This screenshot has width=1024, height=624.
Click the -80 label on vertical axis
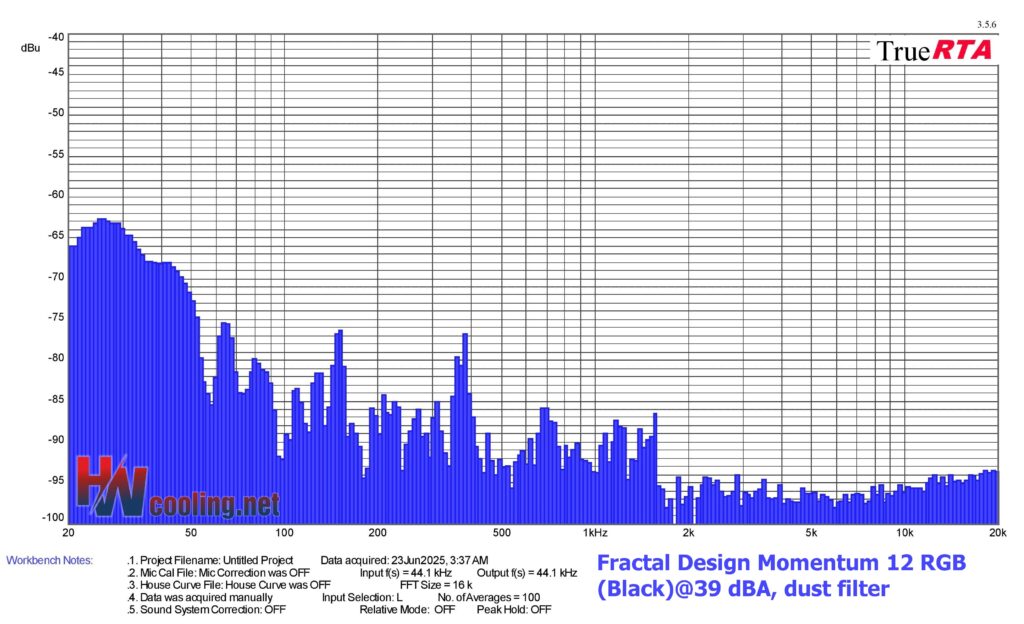point(56,358)
